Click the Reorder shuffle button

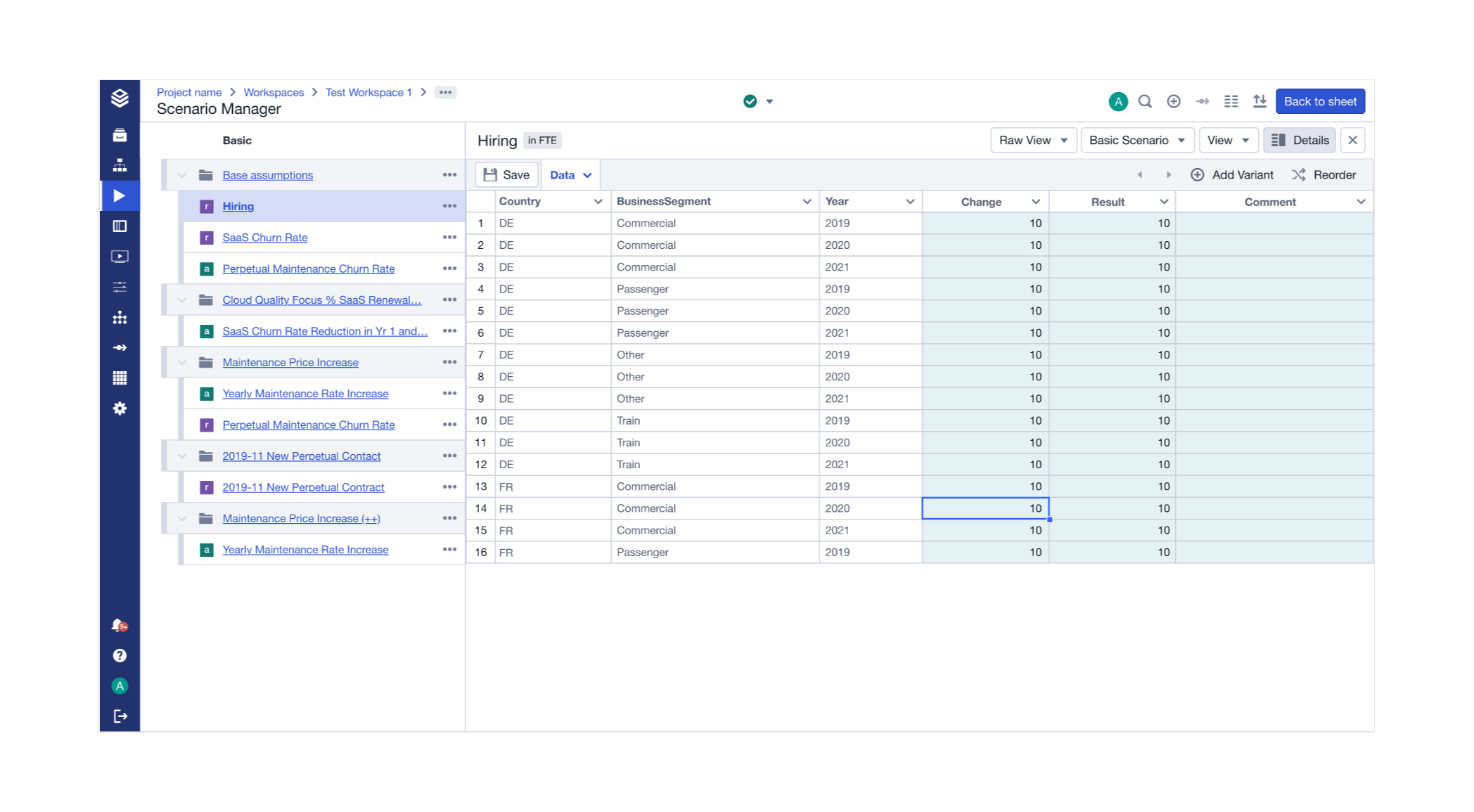tap(1324, 175)
